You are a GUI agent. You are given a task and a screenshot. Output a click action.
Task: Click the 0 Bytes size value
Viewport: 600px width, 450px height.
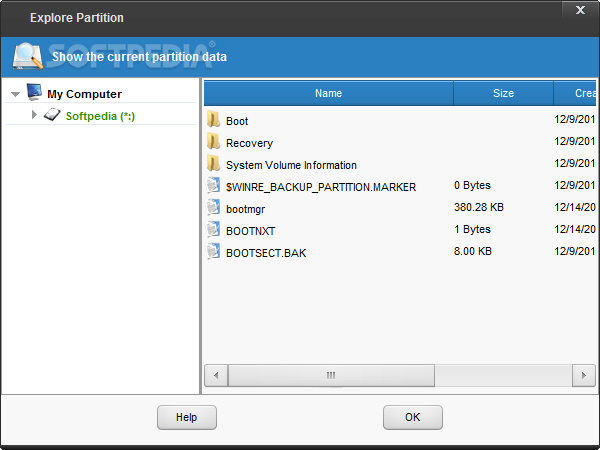coord(472,185)
